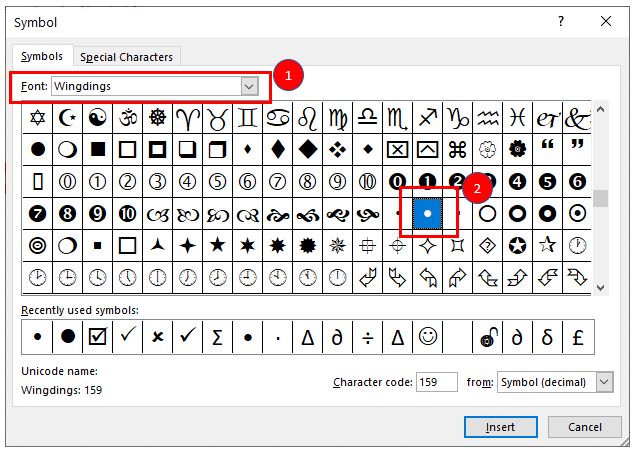Select the yin yang symbol
Image resolution: width=637 pixels, height=453 pixels.
pos(97,118)
